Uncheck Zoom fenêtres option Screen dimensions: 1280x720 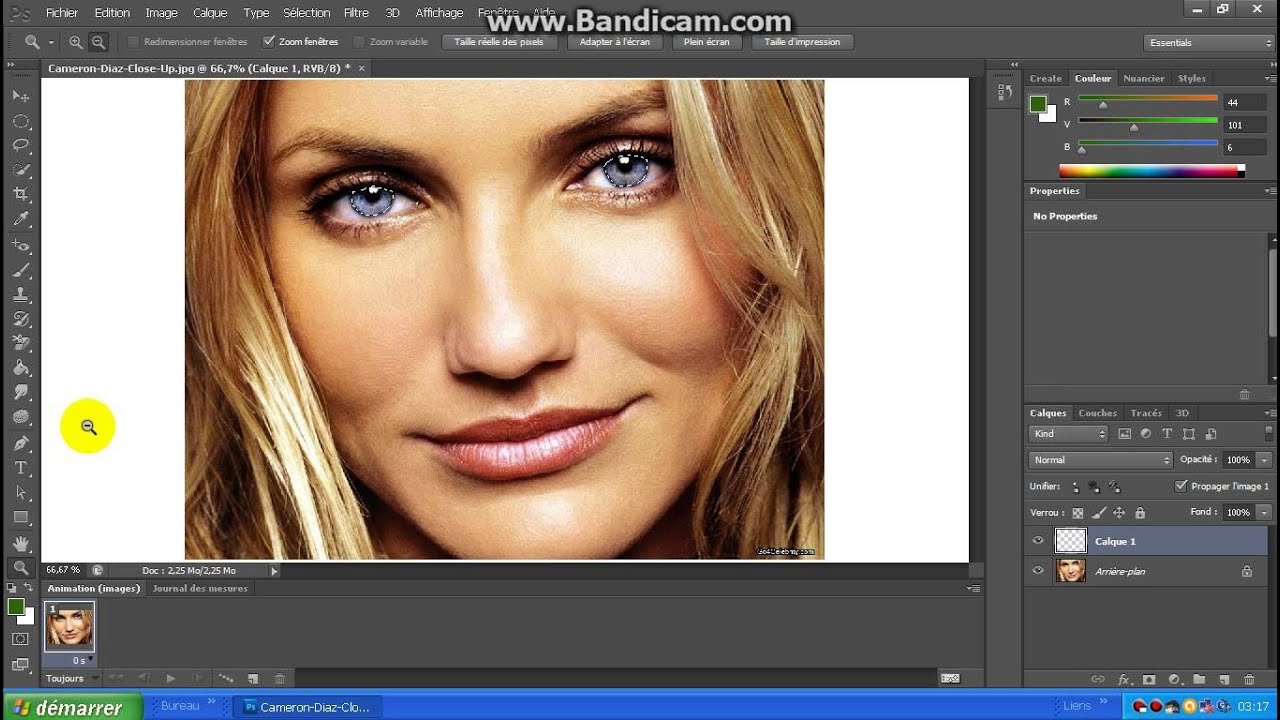click(268, 42)
